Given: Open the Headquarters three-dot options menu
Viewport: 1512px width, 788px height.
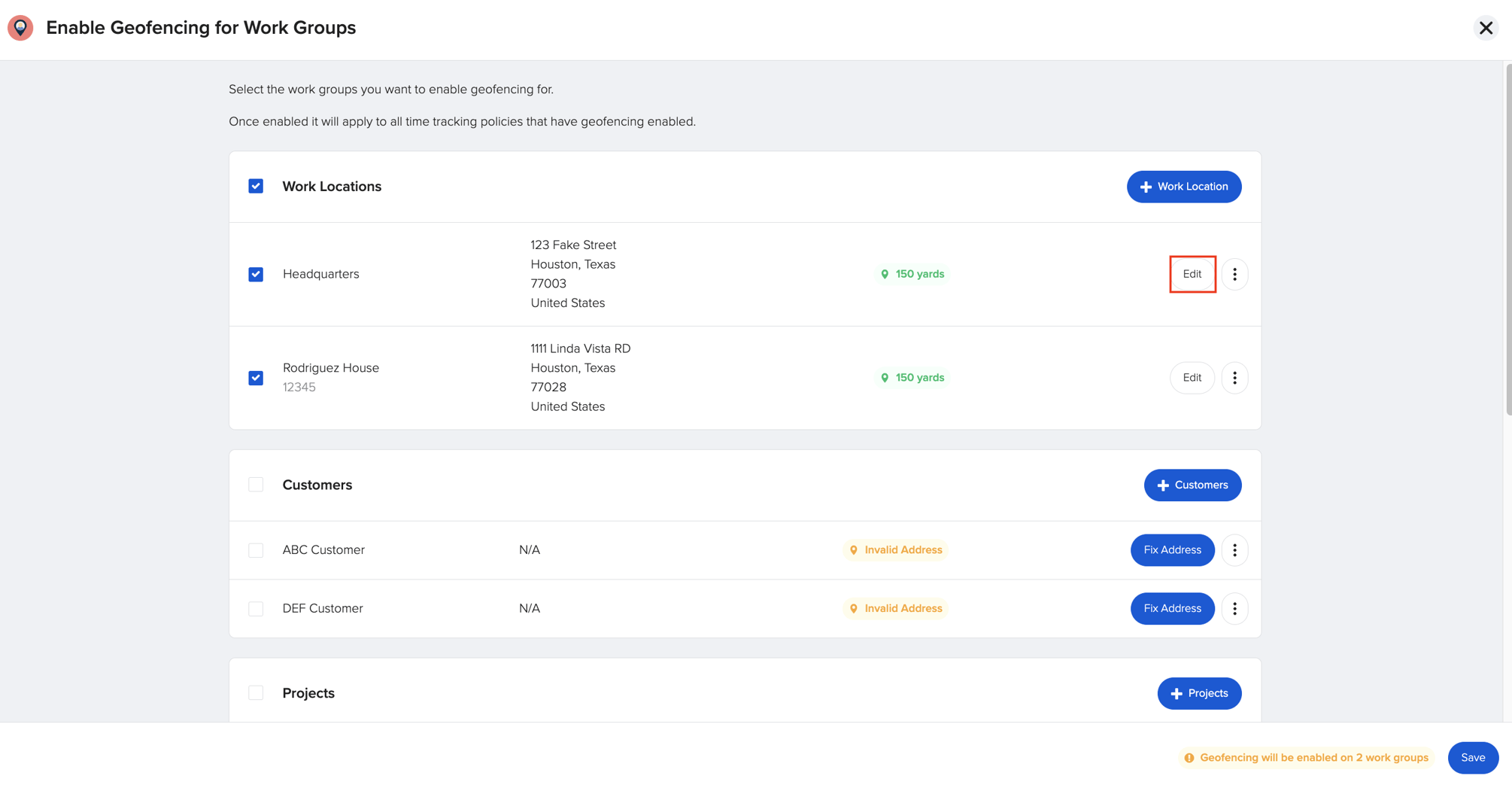Looking at the screenshot, I should pyautogui.click(x=1234, y=274).
